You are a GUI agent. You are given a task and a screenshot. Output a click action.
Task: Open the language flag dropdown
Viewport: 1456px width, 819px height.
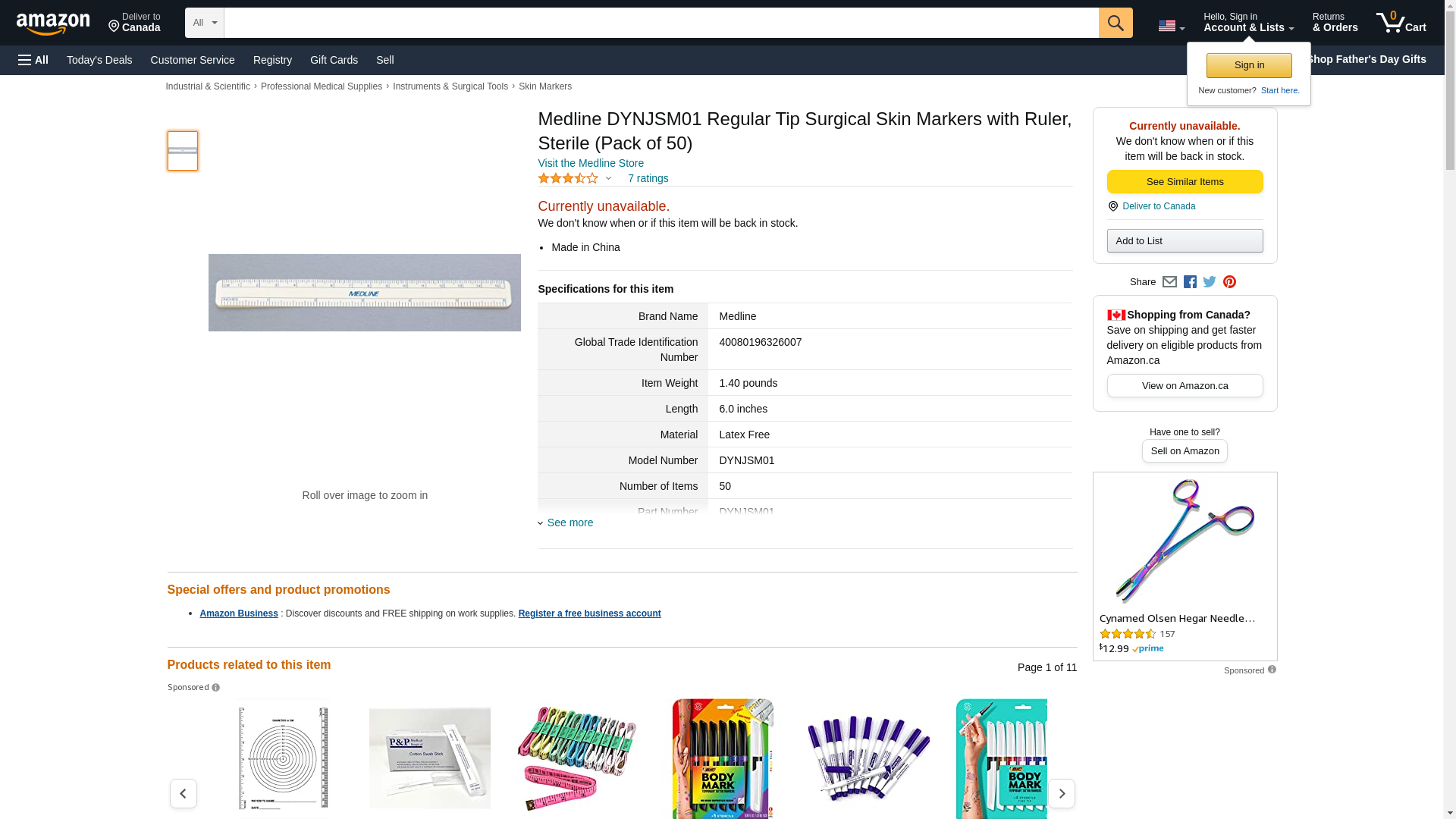point(1171,26)
